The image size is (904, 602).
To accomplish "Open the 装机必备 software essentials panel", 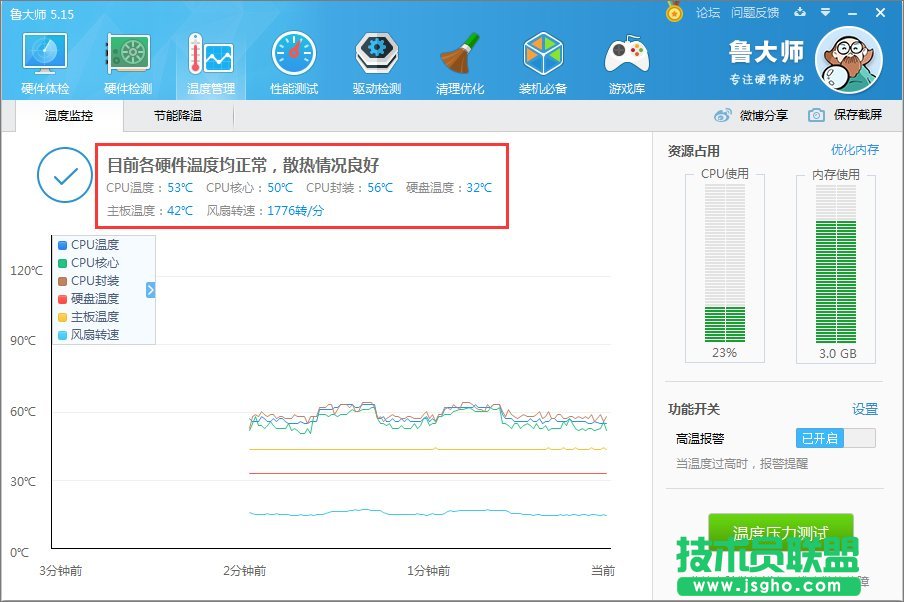I will tap(542, 60).
